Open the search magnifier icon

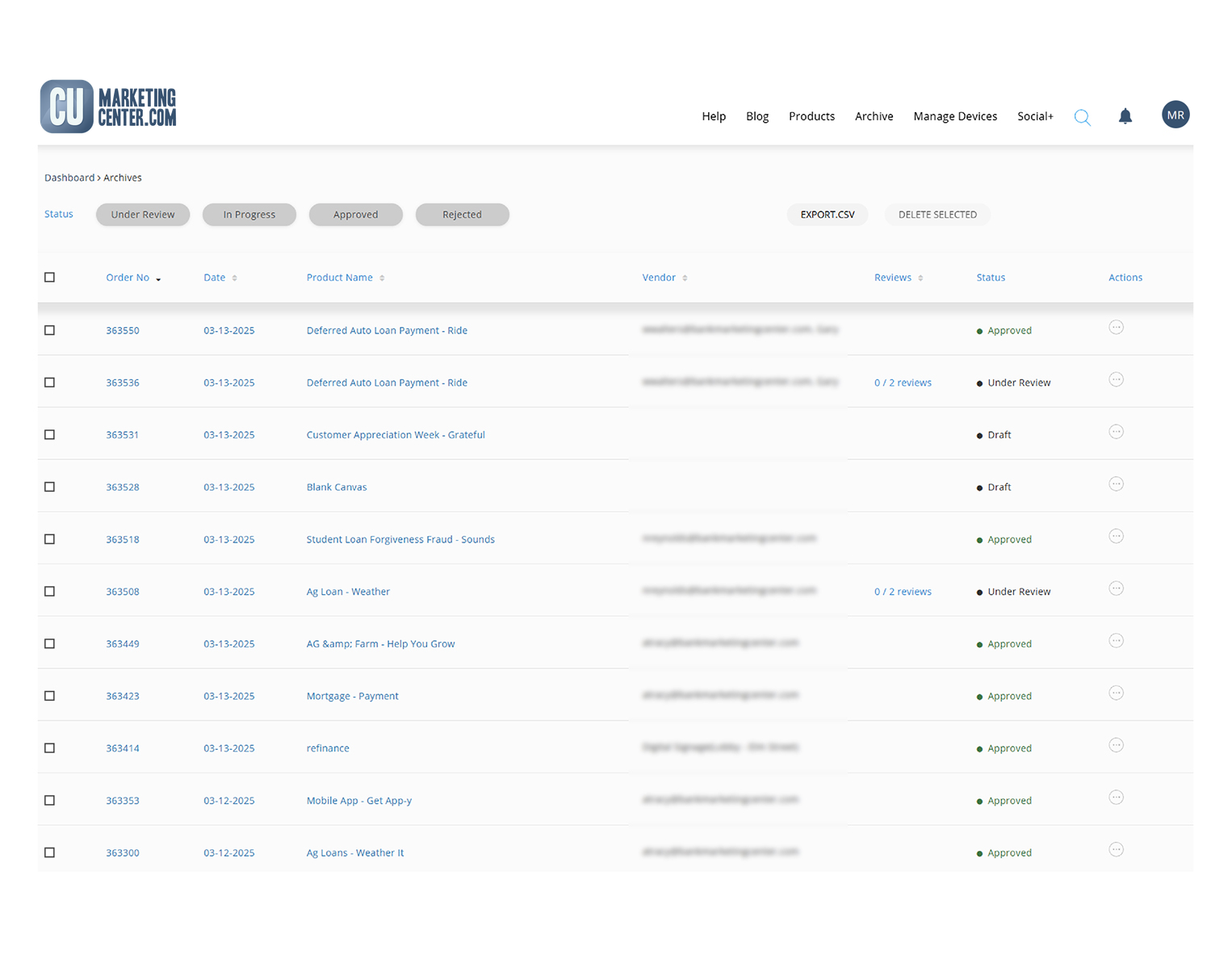point(1082,116)
